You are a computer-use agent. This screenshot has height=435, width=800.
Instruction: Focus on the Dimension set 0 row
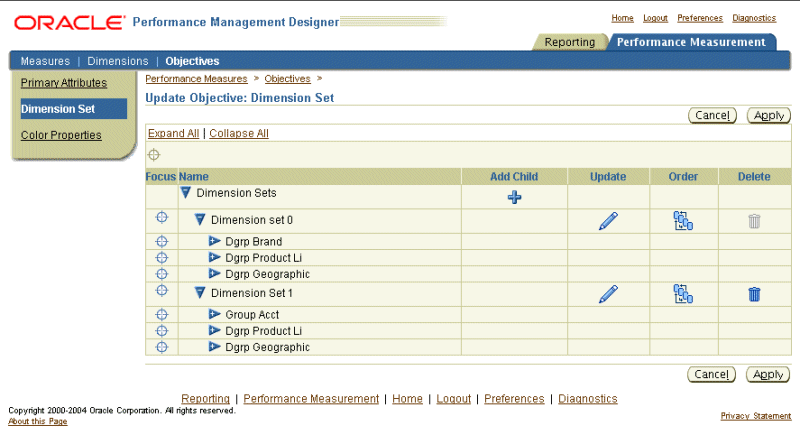(162, 217)
